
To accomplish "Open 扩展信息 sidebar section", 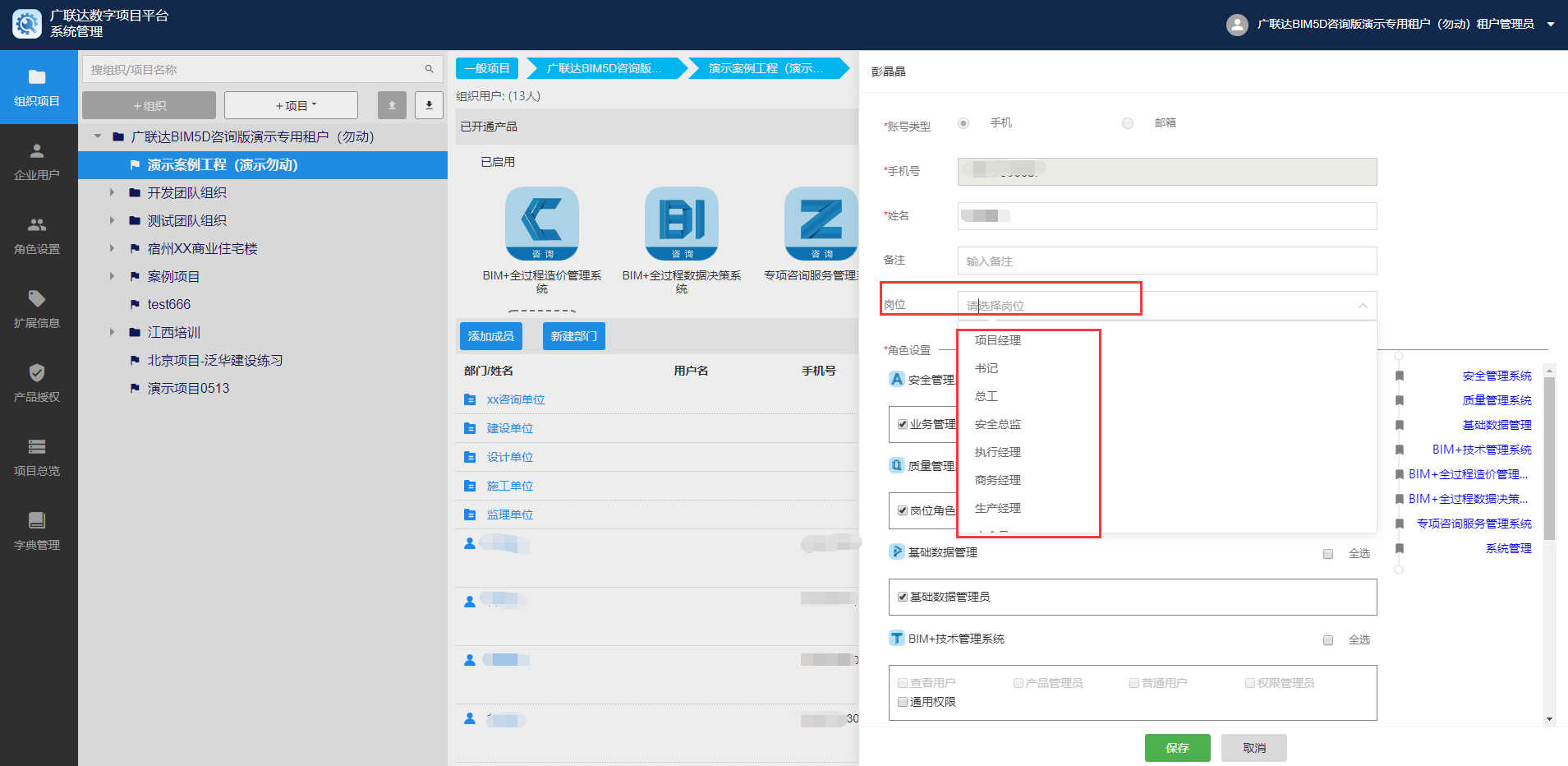I will pos(38,309).
